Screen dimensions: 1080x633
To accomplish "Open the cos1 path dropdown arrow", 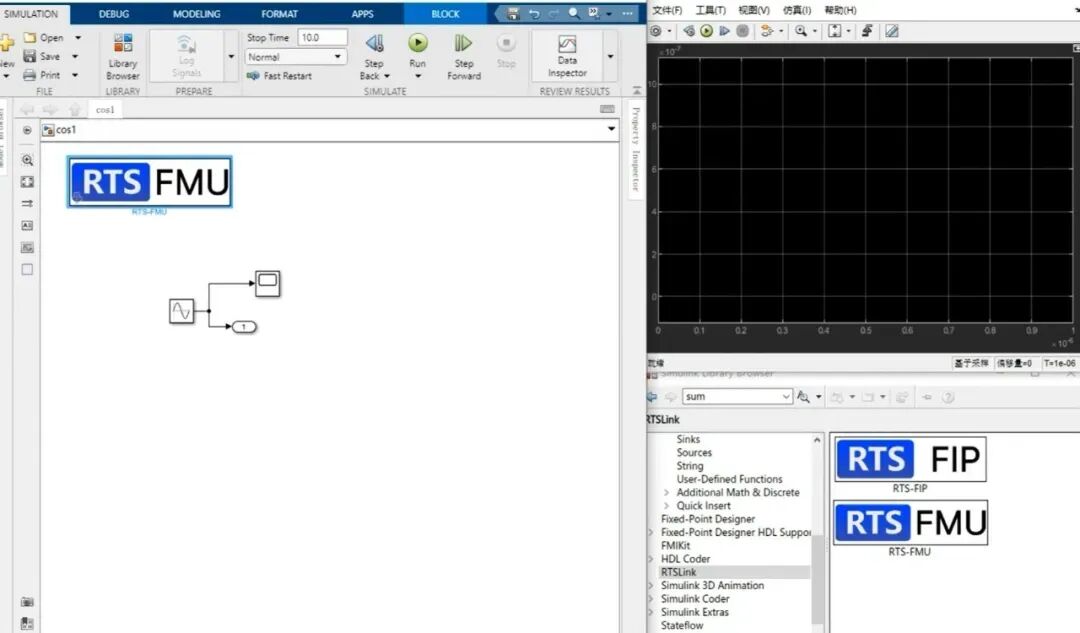I will (611, 129).
